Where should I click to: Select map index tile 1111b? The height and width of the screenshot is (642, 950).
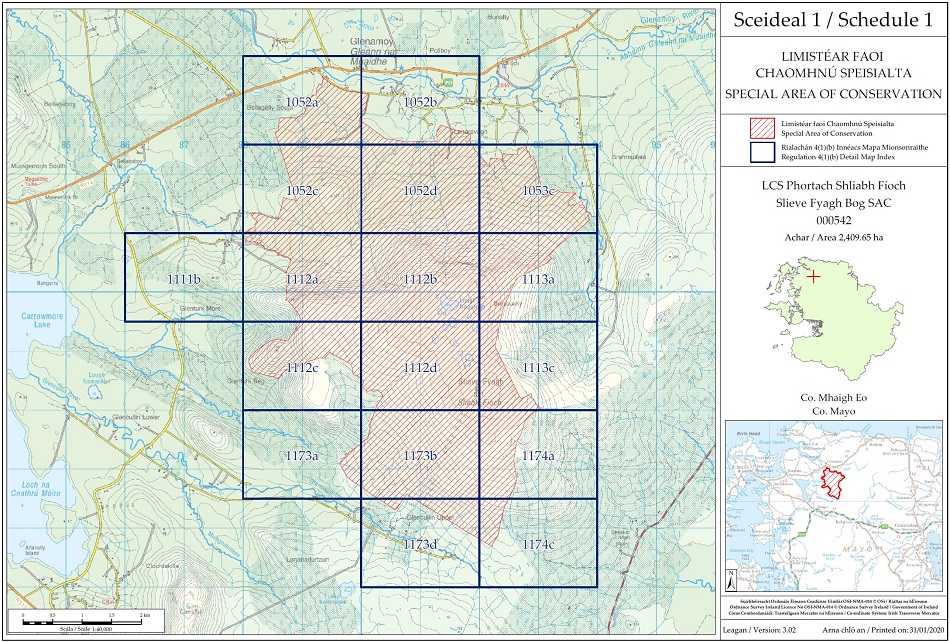pyautogui.click(x=184, y=278)
